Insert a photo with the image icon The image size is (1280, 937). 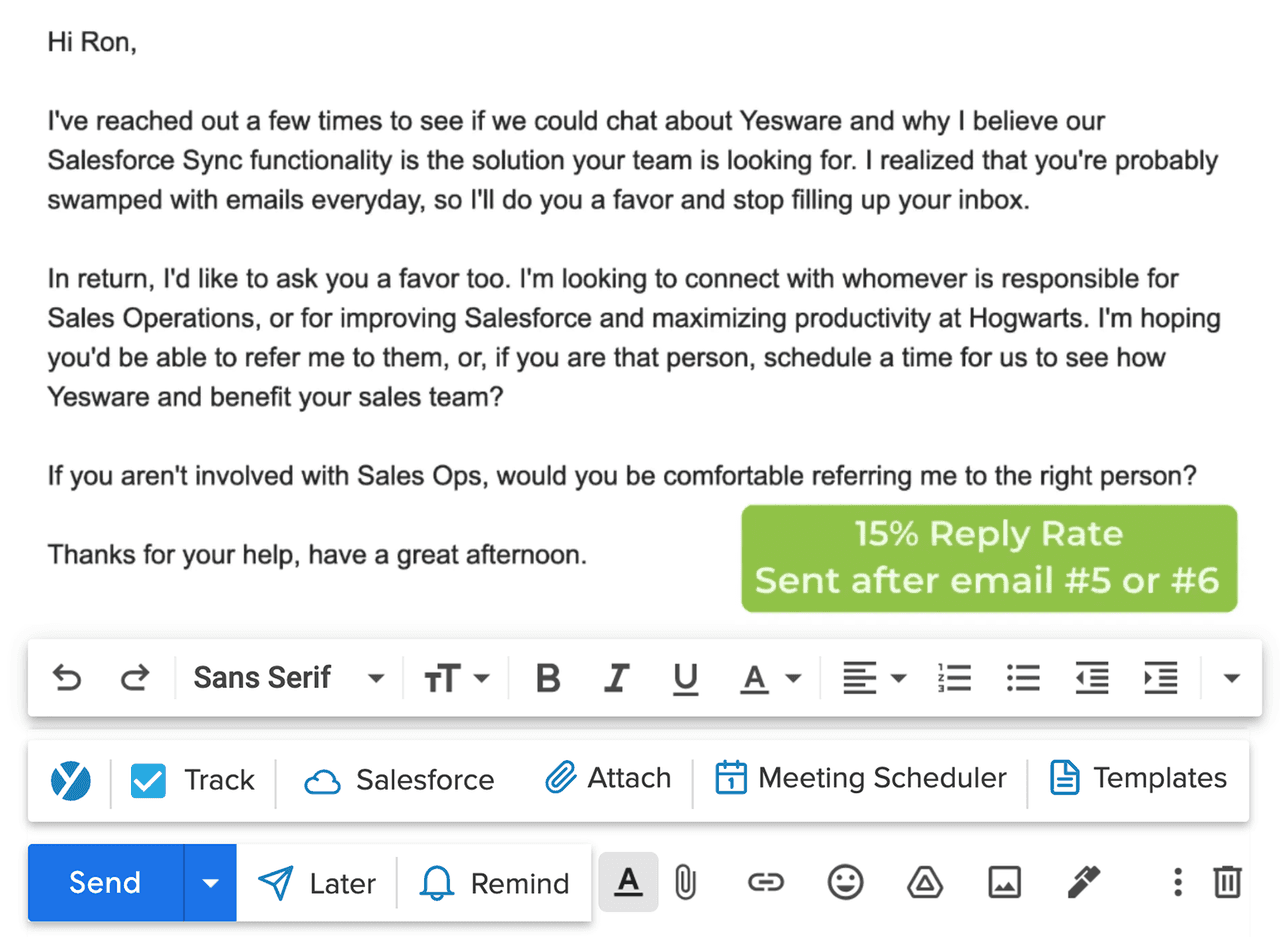pos(1004,882)
